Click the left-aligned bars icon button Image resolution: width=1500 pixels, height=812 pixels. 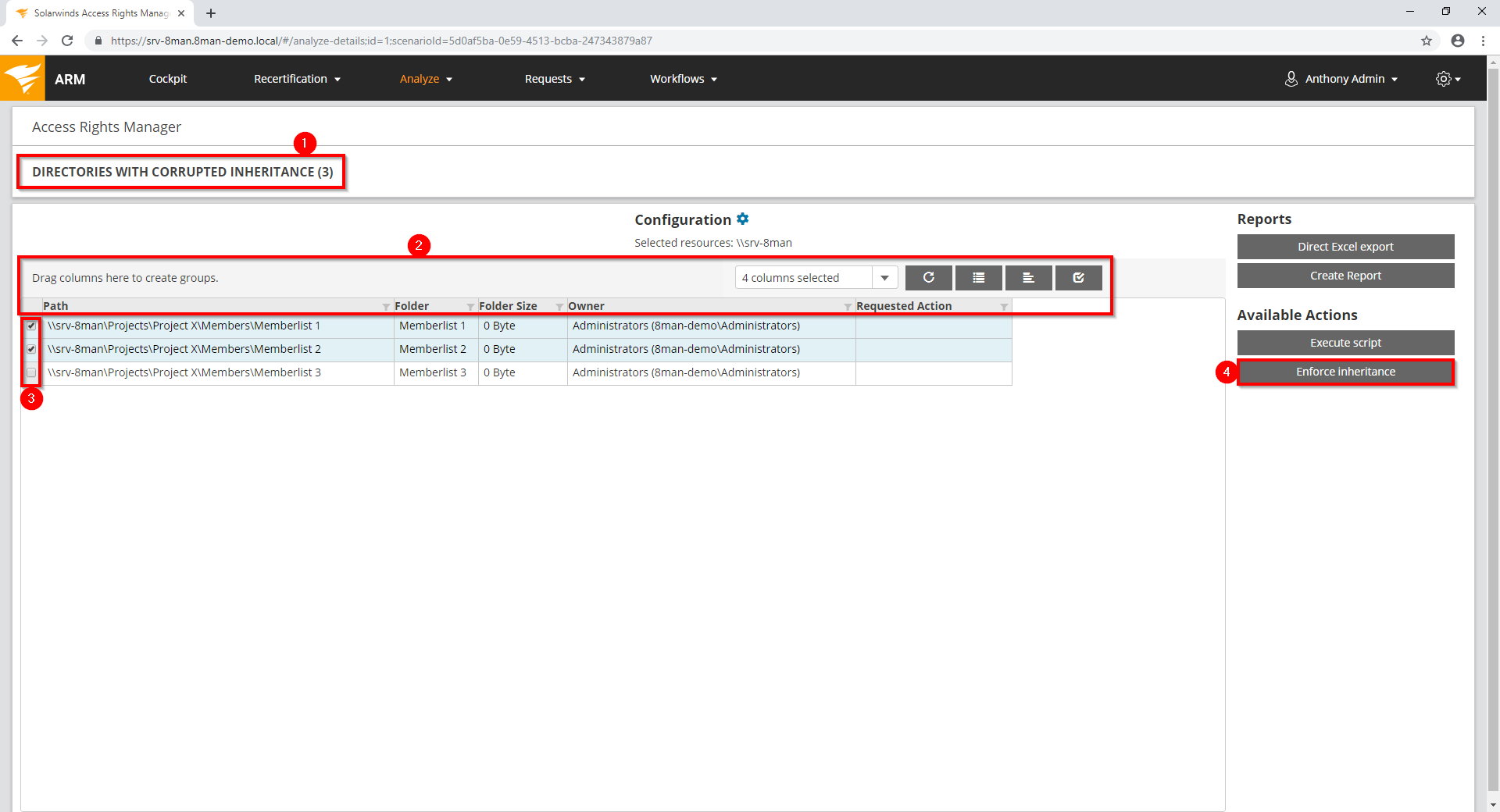pos(1028,278)
